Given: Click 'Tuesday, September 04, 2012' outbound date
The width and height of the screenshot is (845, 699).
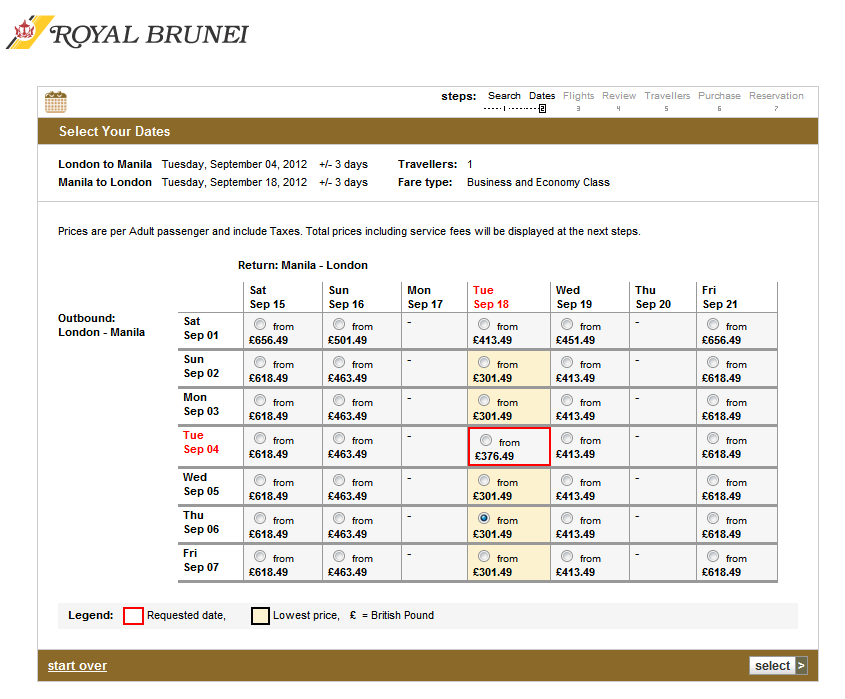Looking at the screenshot, I should [x=234, y=164].
